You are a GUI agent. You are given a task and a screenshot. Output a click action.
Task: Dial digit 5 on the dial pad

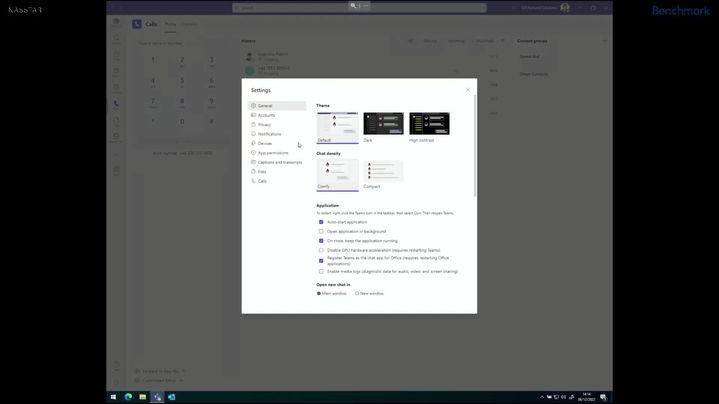[x=182, y=82]
